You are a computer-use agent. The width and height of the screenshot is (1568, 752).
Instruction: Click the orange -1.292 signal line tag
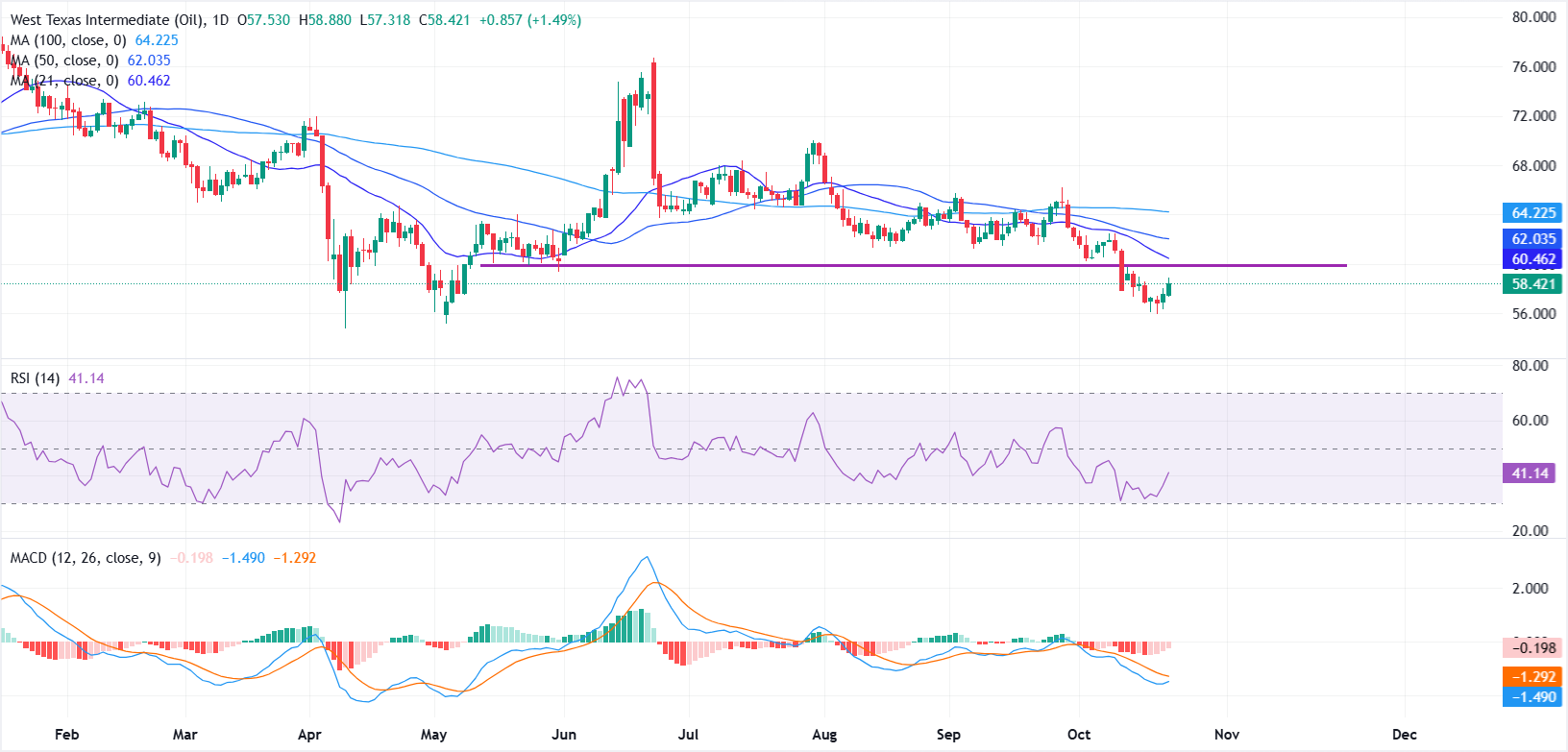tap(1532, 677)
